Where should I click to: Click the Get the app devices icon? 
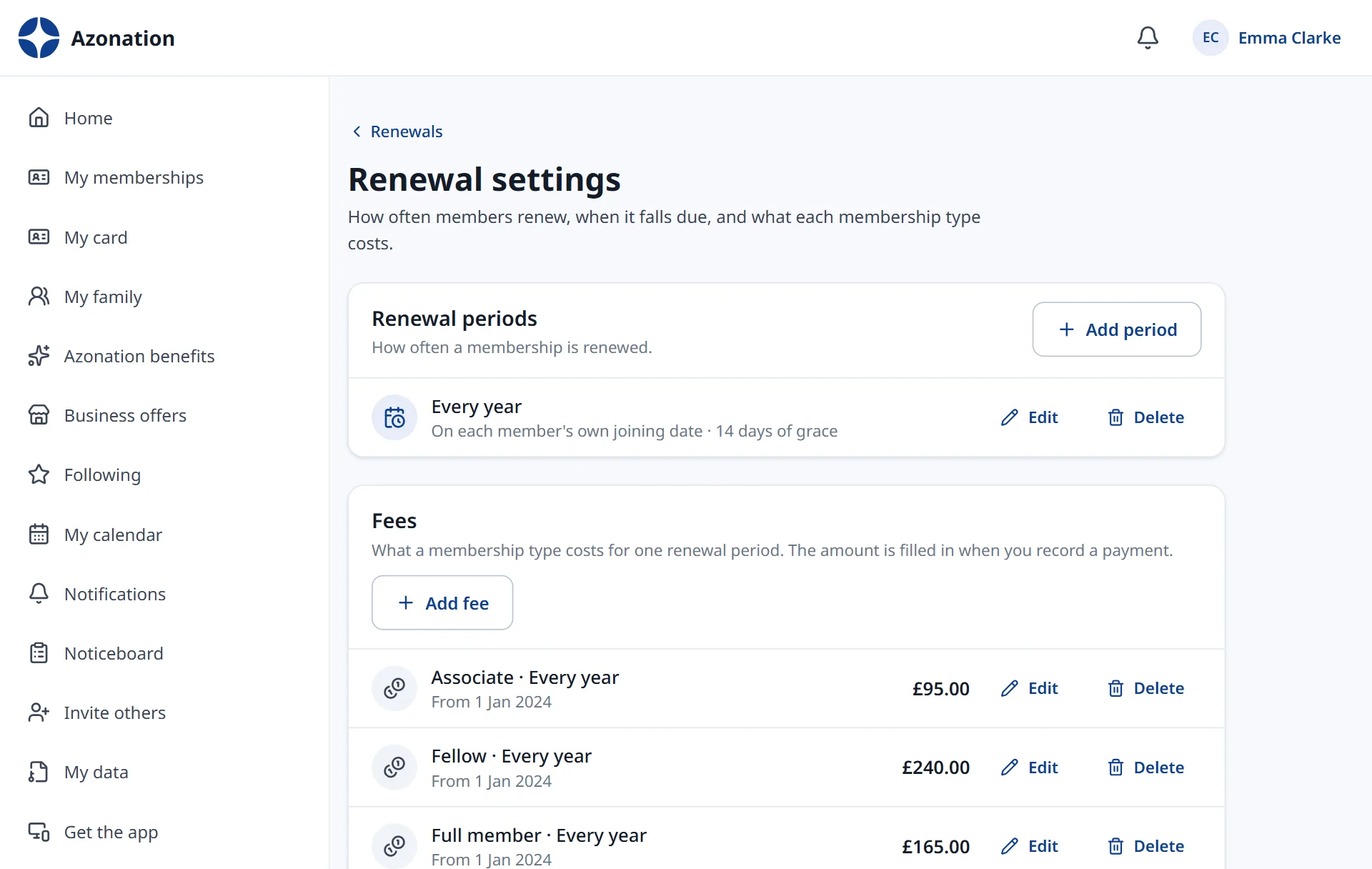(x=39, y=832)
